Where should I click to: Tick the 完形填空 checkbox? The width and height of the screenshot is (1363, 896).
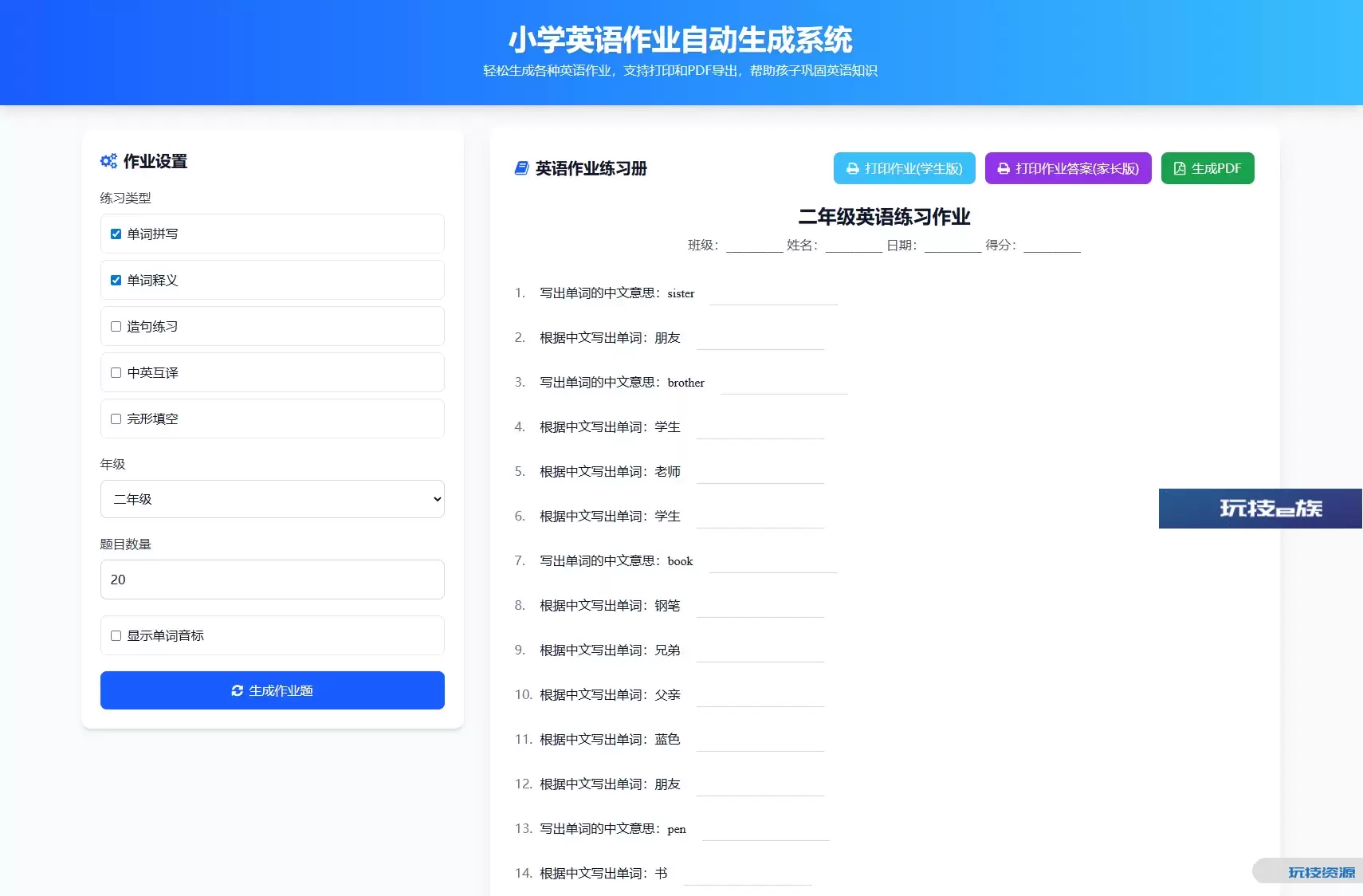(116, 419)
